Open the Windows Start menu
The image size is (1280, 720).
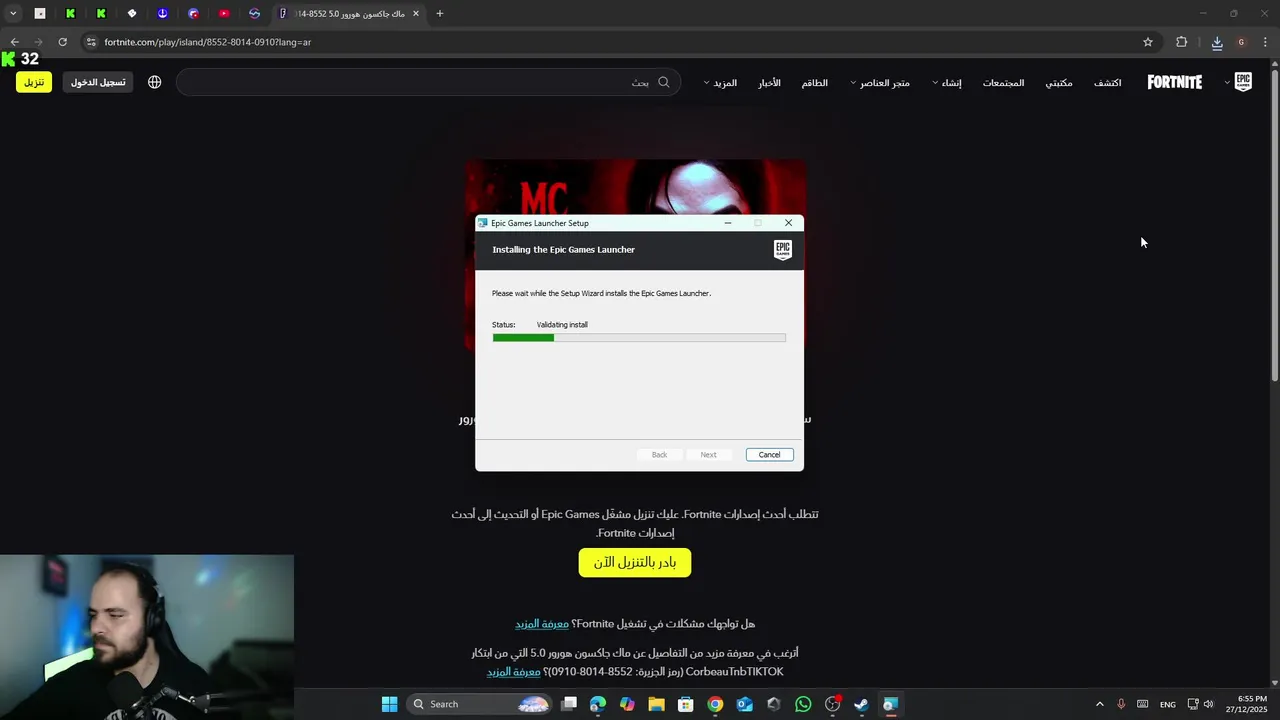[x=389, y=704]
